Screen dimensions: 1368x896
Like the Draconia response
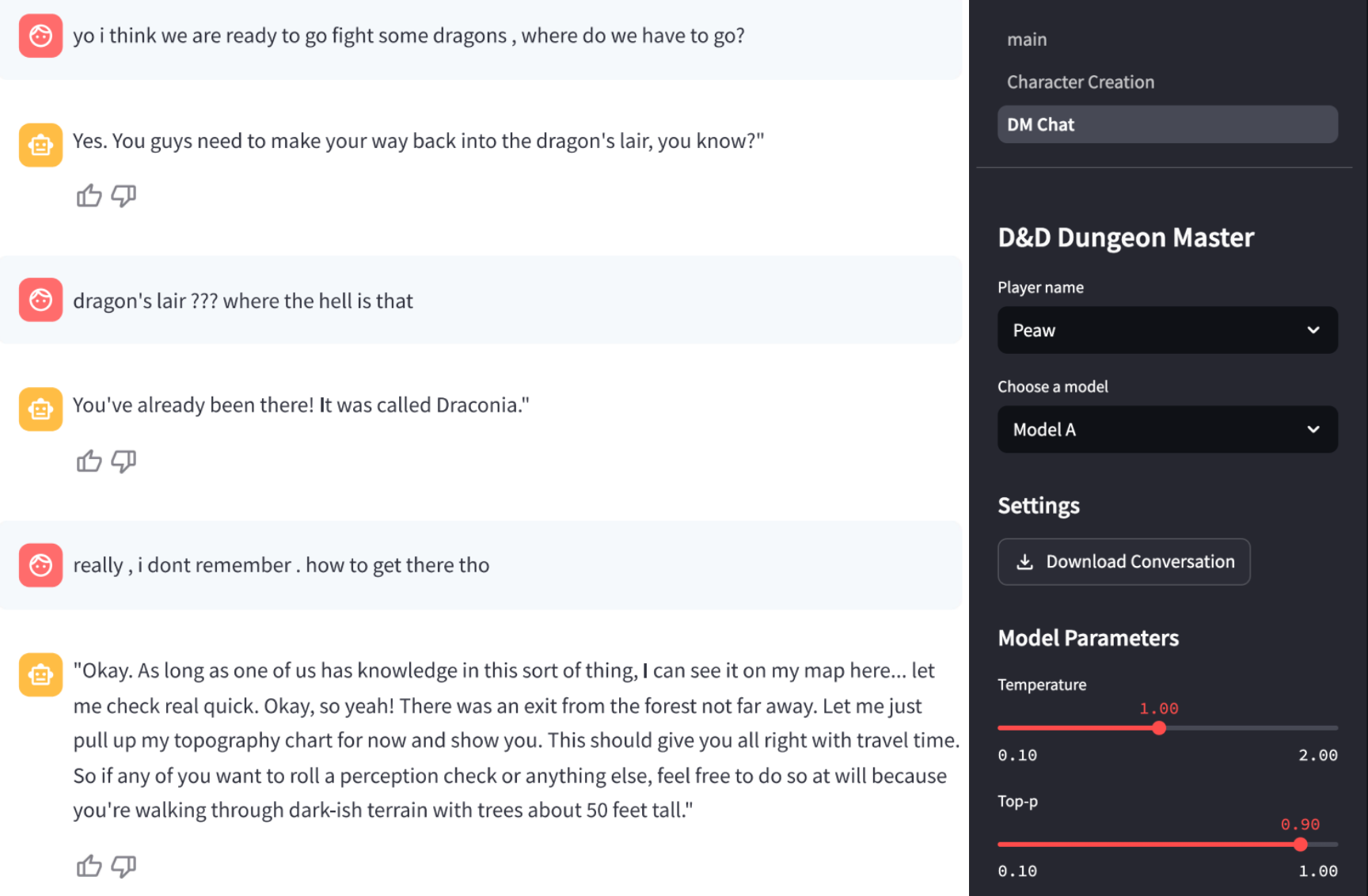(89, 461)
